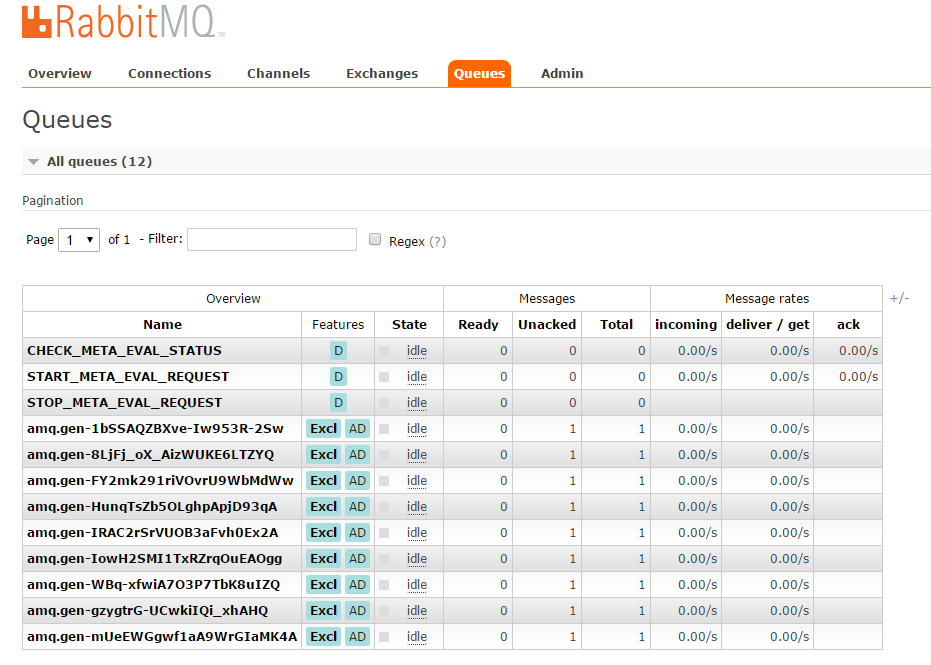This screenshot has width=931, height=665.
Task: Open queue amq.gen-IowH2SMI1TxRZrqOuEAOgg
Action: [x=154, y=559]
